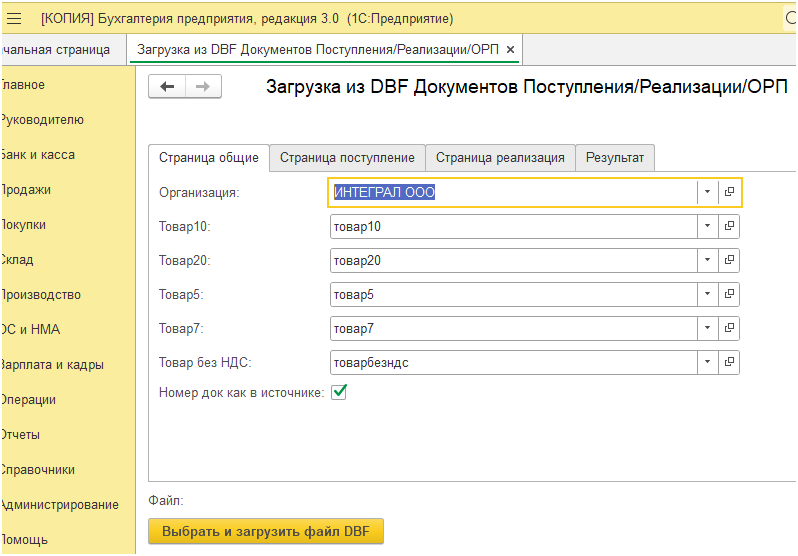Expand the Товар7 dropdown list
The height and width of the screenshot is (556, 798).
point(707,328)
